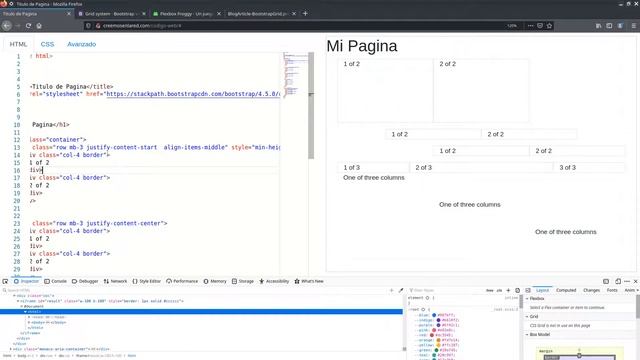Switch to the Flexbox Froggy tab
The image size is (640, 360).
tap(186, 14)
